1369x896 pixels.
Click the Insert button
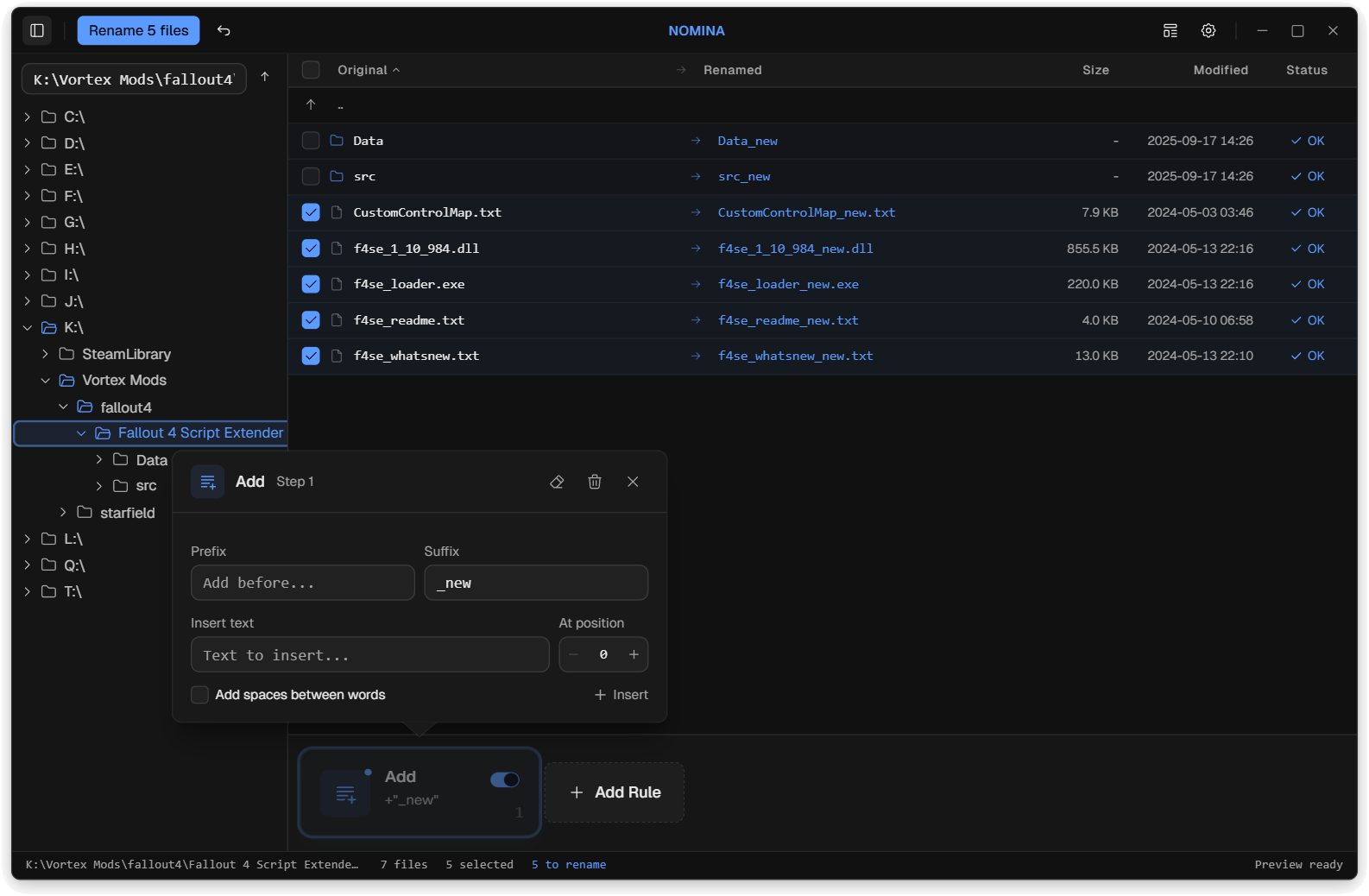(621, 695)
